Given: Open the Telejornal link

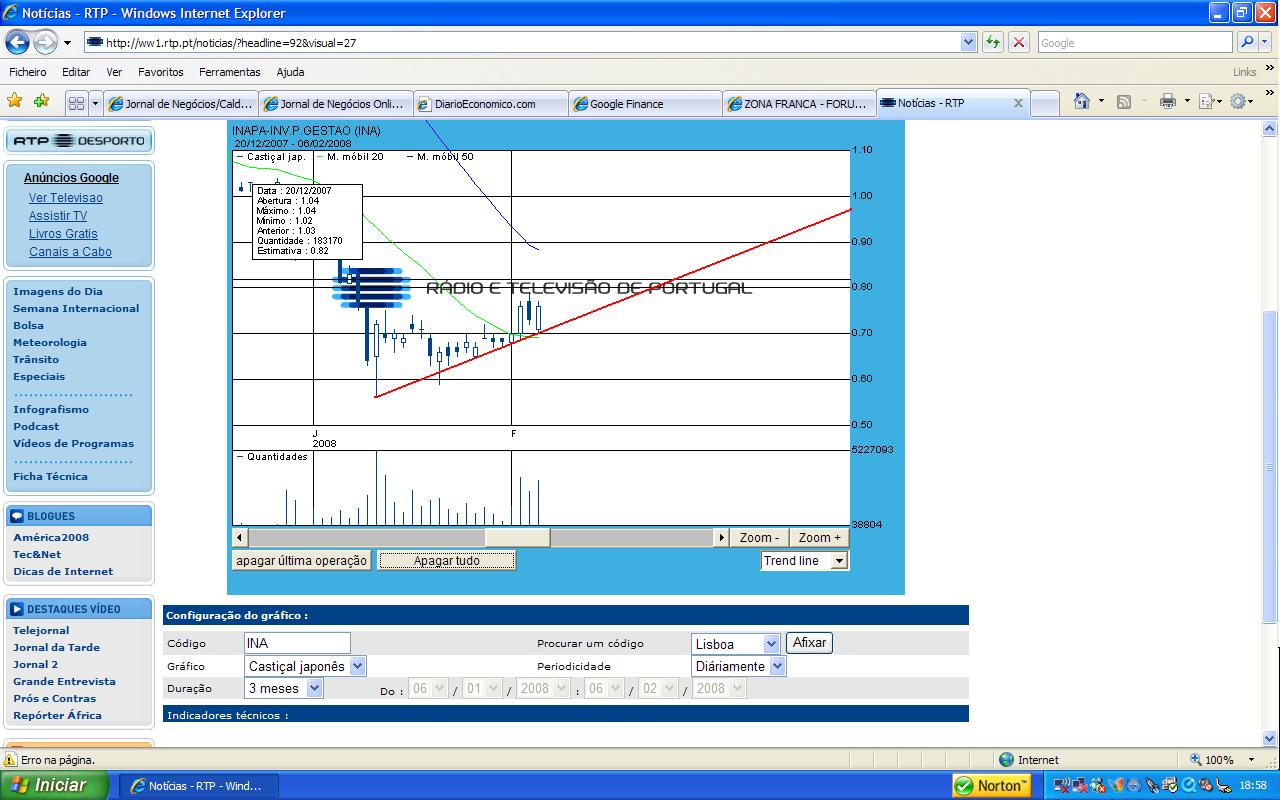Looking at the screenshot, I should 41,630.
